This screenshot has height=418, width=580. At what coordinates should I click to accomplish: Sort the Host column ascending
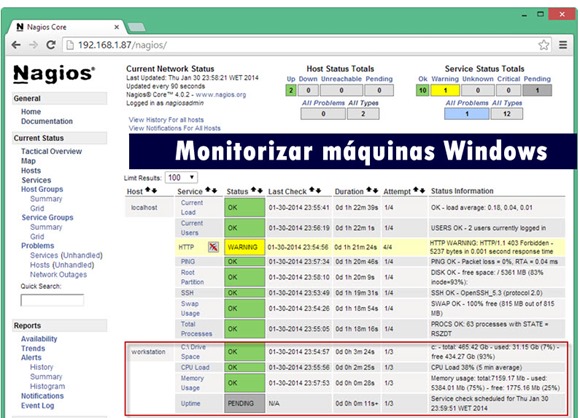point(148,190)
